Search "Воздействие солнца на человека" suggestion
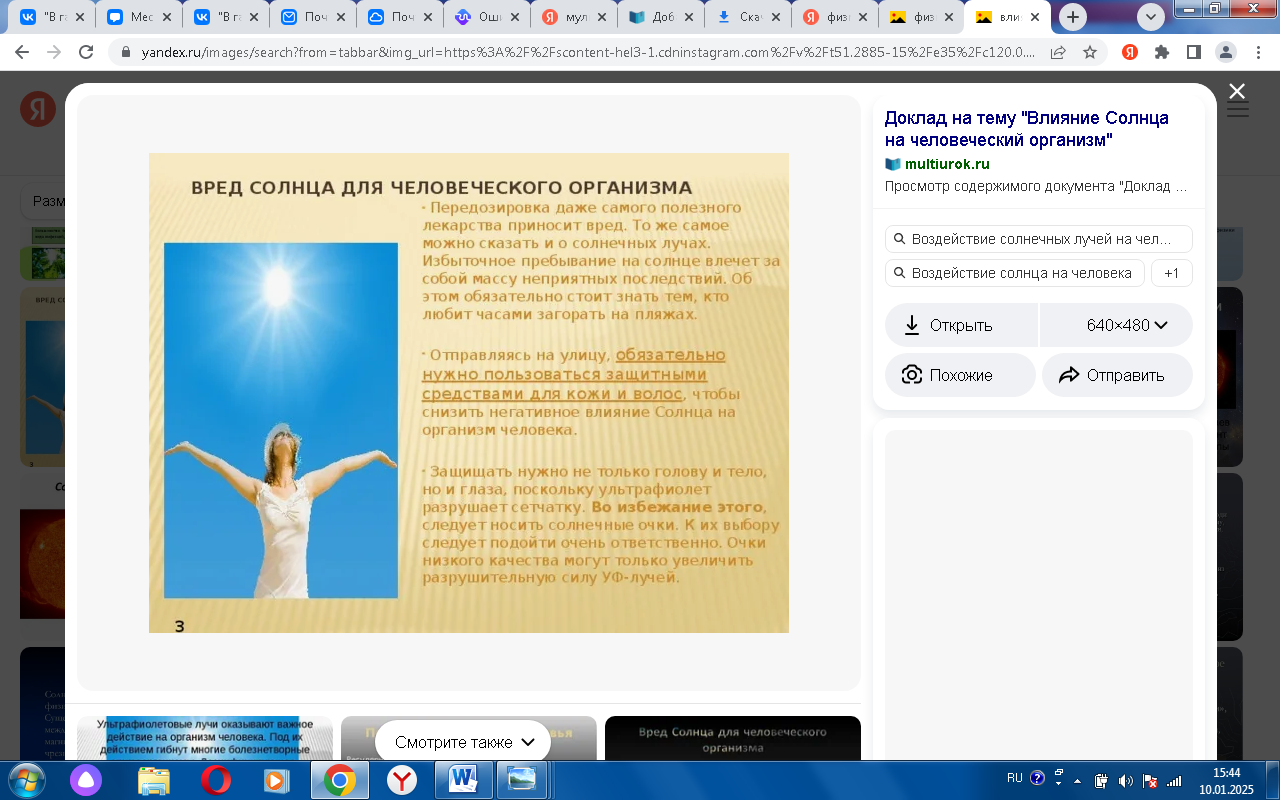This screenshot has height=800, width=1280. pyautogui.click(x=1014, y=273)
